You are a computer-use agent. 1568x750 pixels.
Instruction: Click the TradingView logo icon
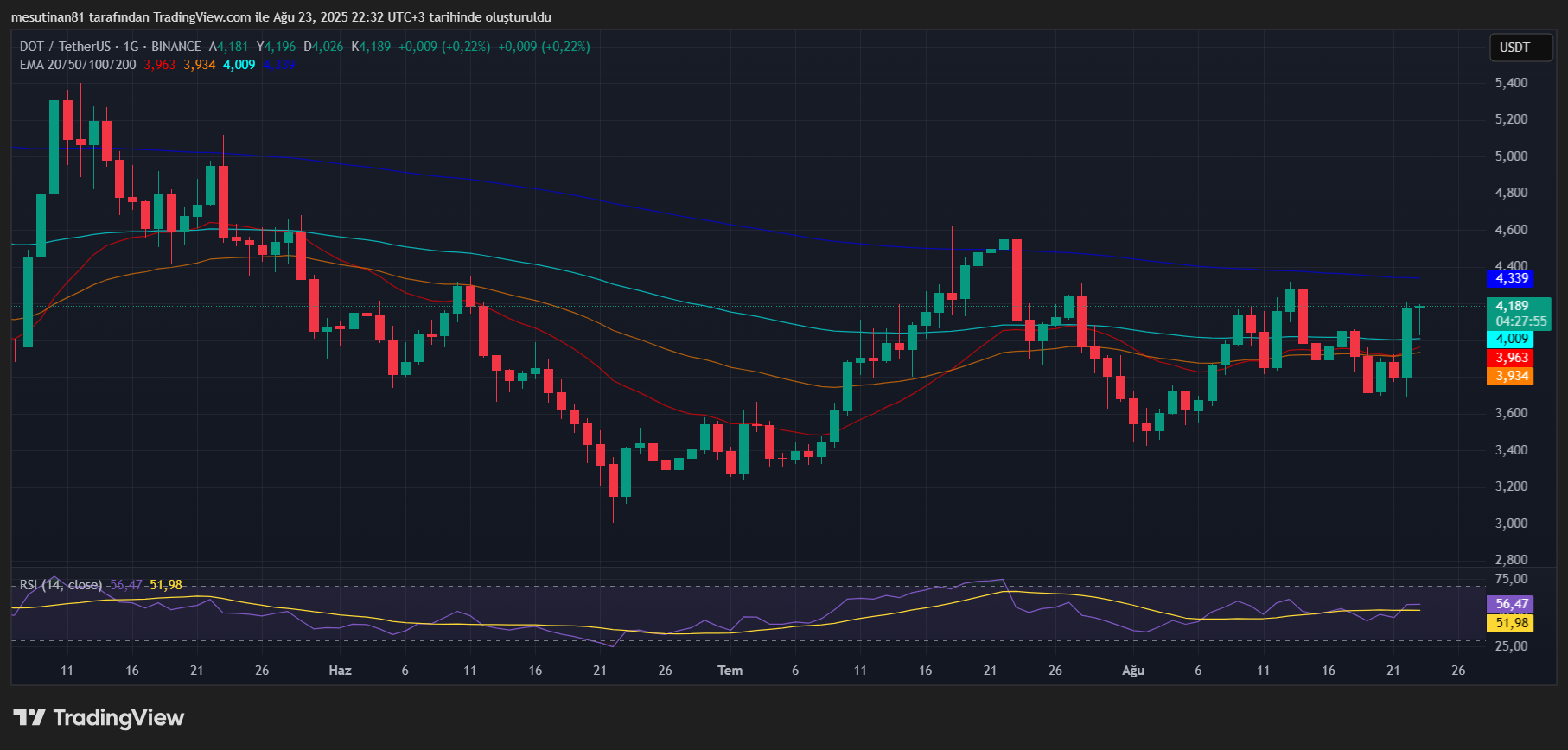tap(29, 717)
